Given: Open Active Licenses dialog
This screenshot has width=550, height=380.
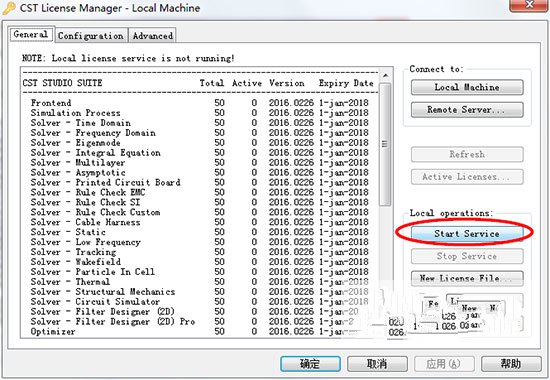Looking at the screenshot, I should coord(467,177).
